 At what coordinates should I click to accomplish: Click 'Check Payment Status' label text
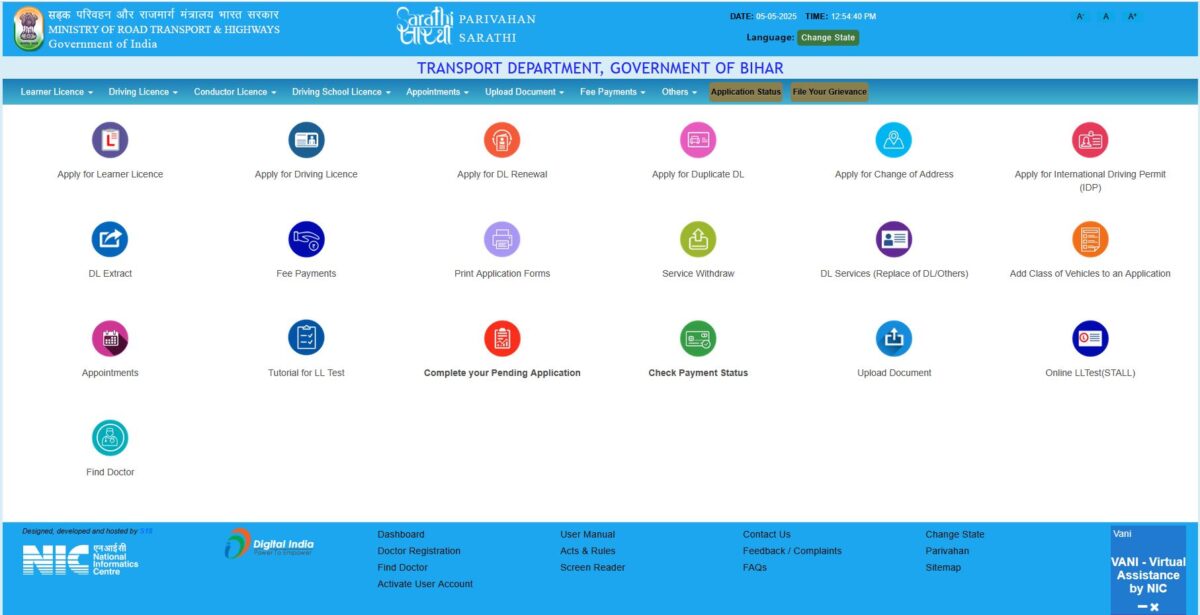coord(698,373)
